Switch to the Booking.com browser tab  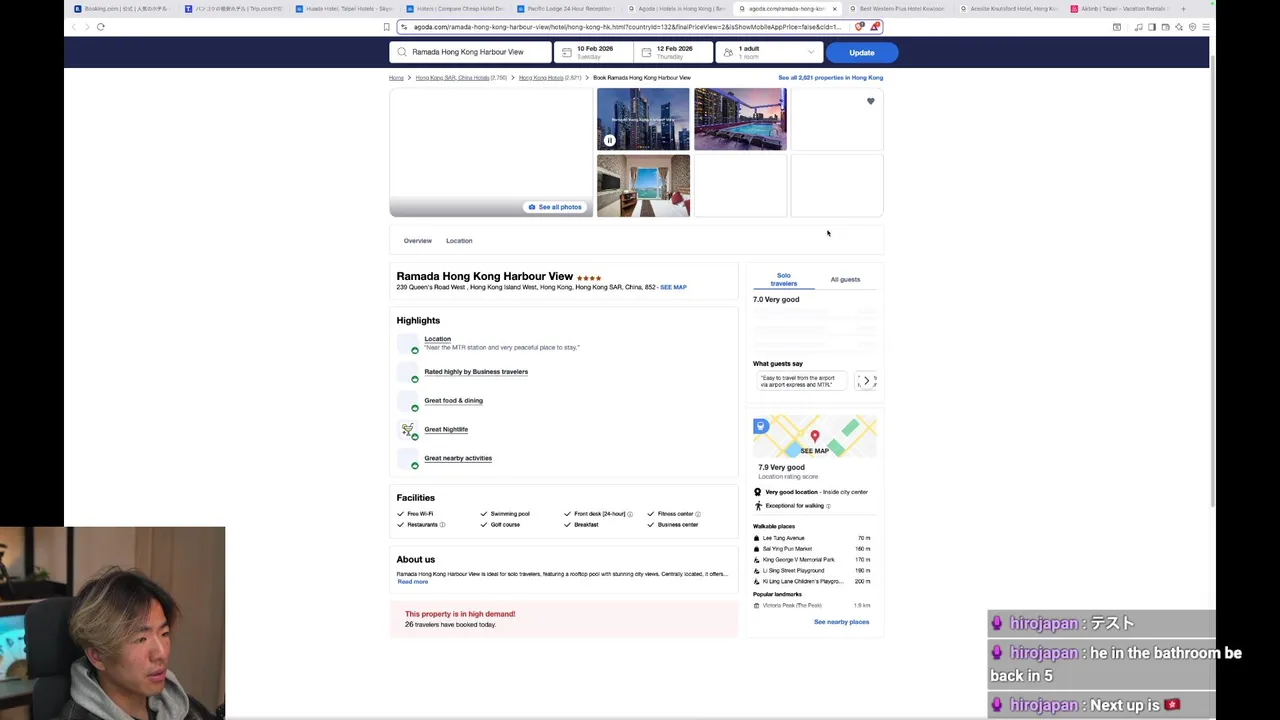122,9
